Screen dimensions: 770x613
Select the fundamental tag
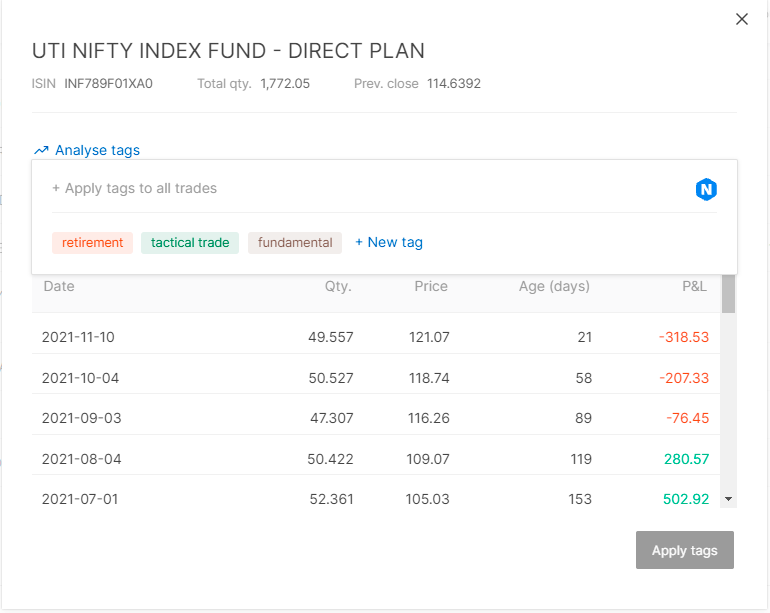tap(295, 243)
